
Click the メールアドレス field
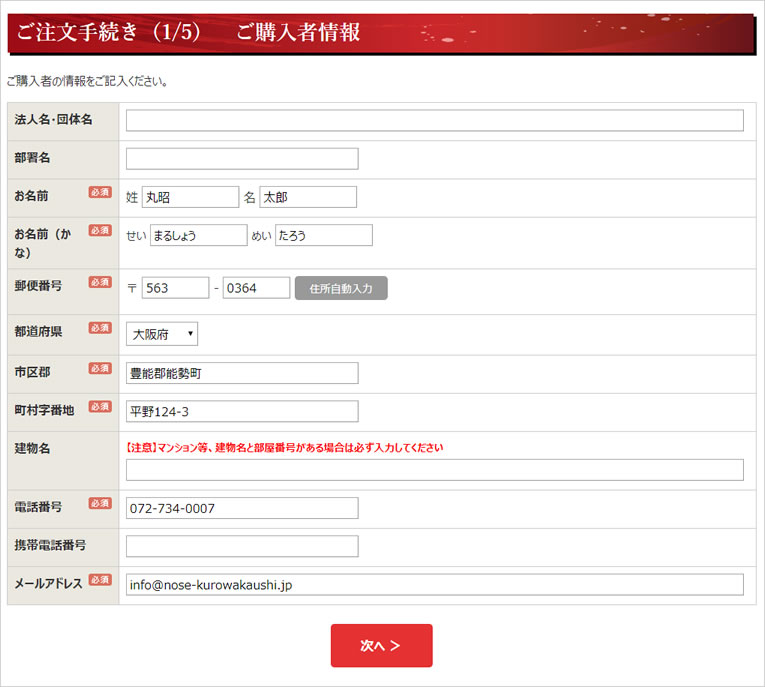[434, 584]
